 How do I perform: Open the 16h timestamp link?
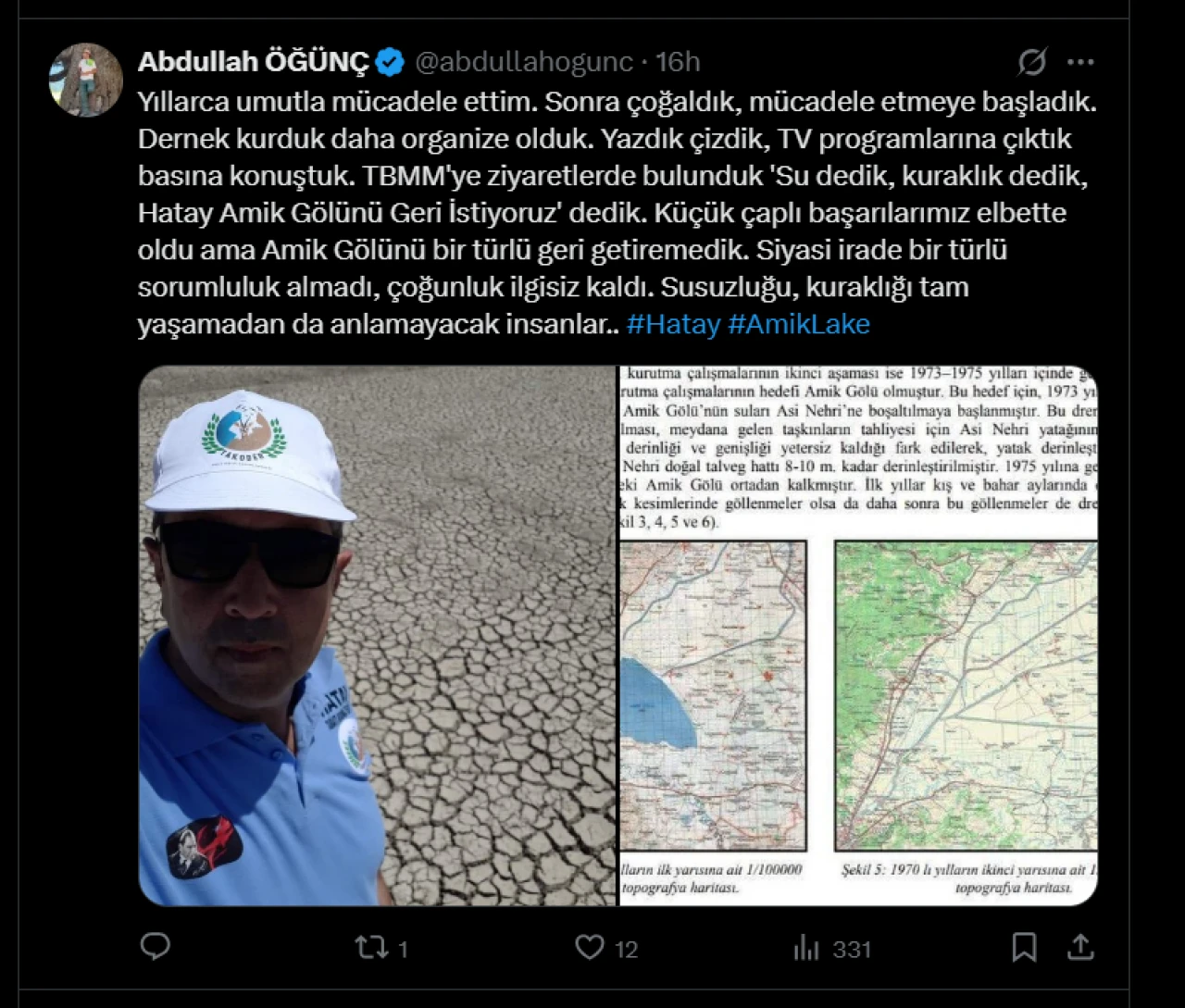[678, 62]
